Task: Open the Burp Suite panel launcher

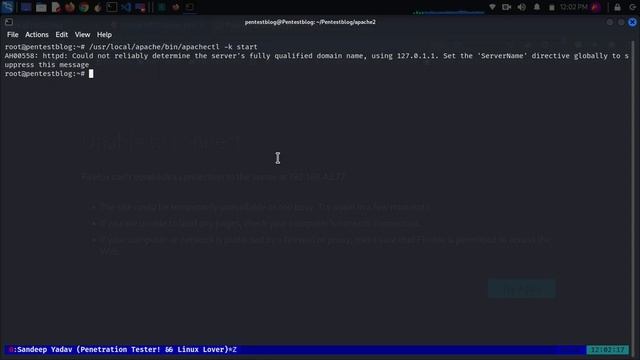Action: point(98,7)
